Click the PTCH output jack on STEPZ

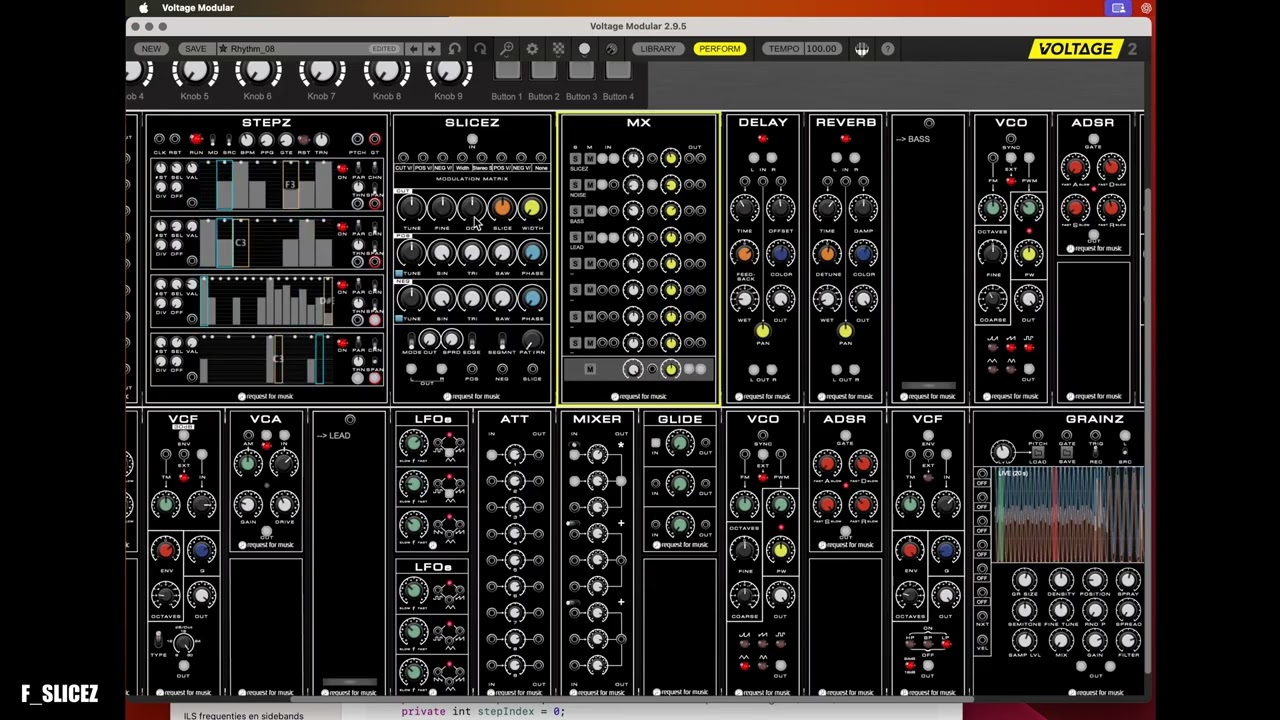coord(358,139)
